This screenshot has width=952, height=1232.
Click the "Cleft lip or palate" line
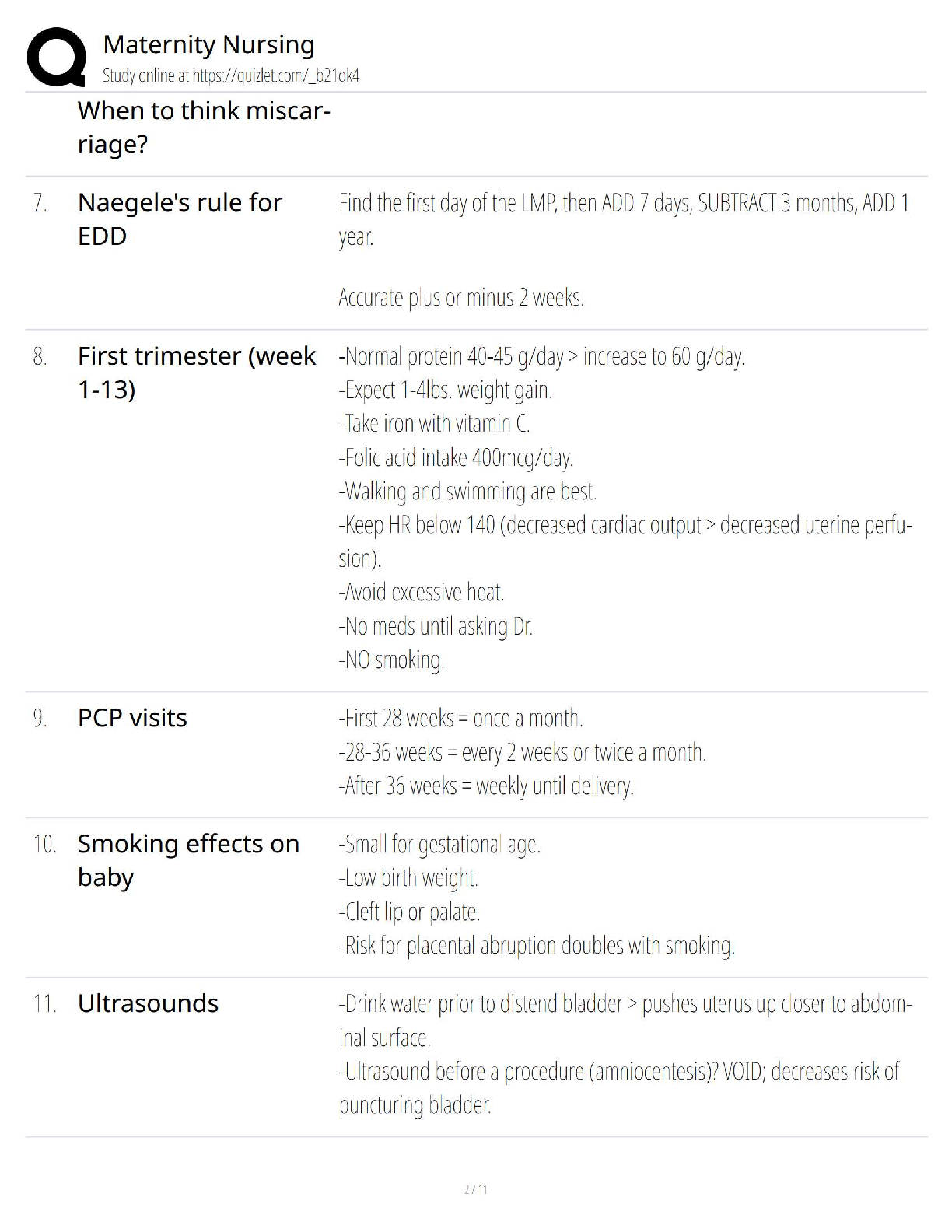coord(409,912)
